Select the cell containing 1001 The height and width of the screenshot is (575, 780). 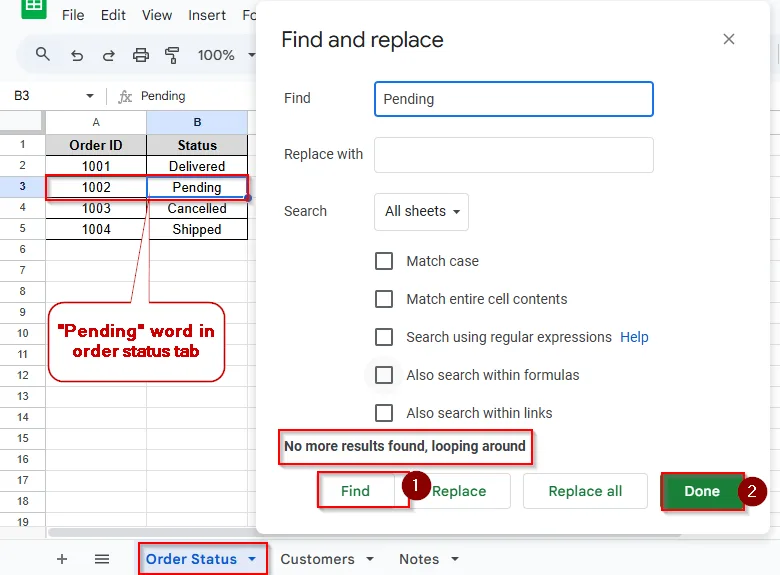[x=96, y=166]
